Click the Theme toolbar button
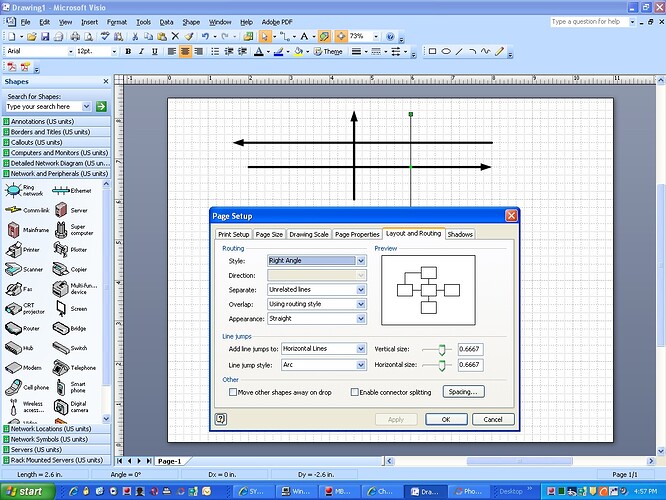This screenshot has height=500, width=666. point(328,51)
